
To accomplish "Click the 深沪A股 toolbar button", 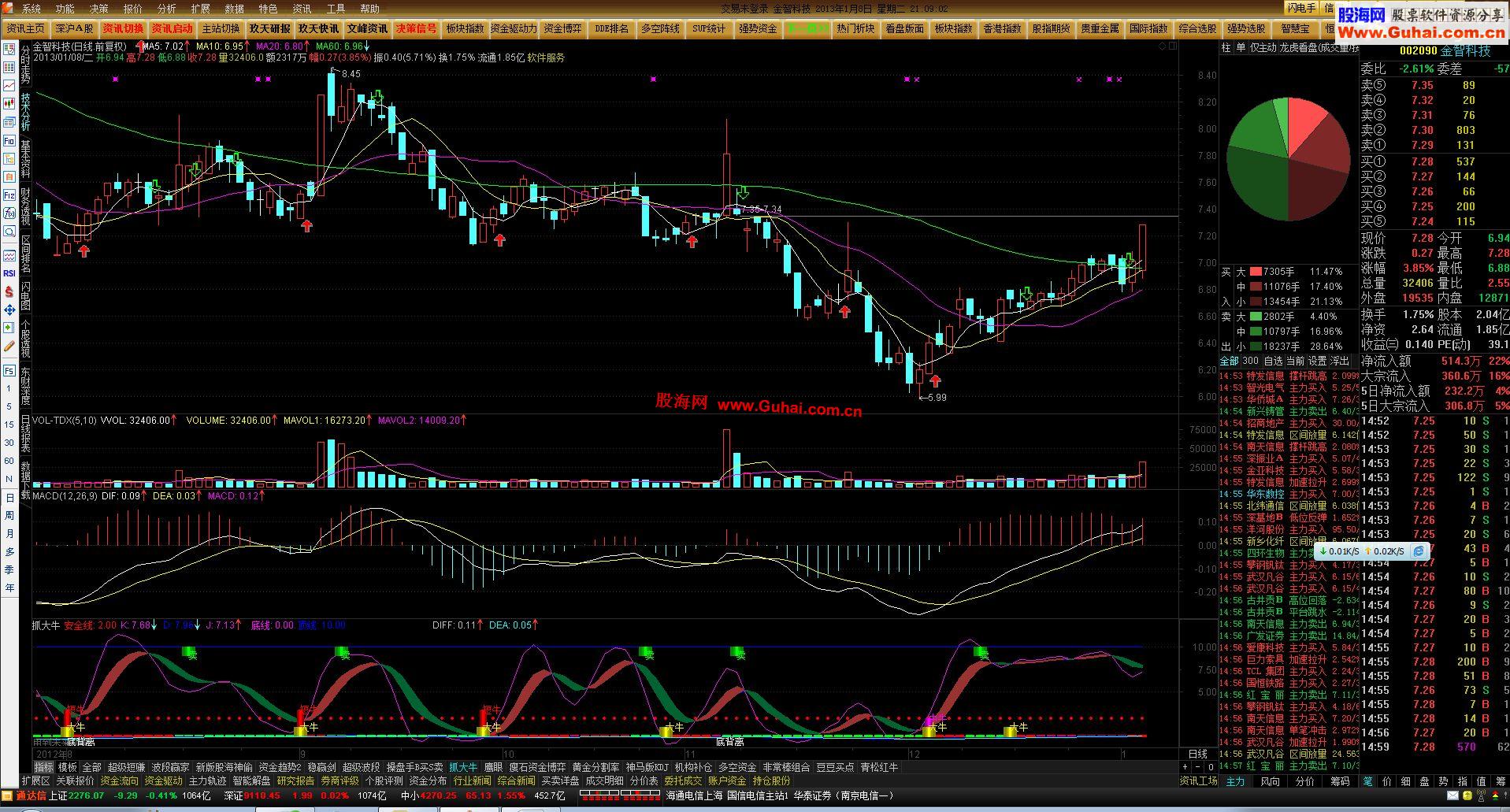I will [x=74, y=28].
